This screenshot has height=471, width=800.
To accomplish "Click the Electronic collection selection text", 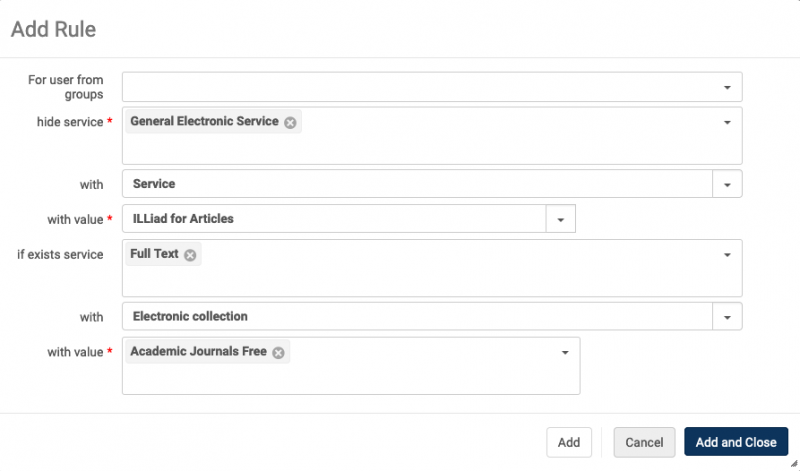I will pos(190,316).
